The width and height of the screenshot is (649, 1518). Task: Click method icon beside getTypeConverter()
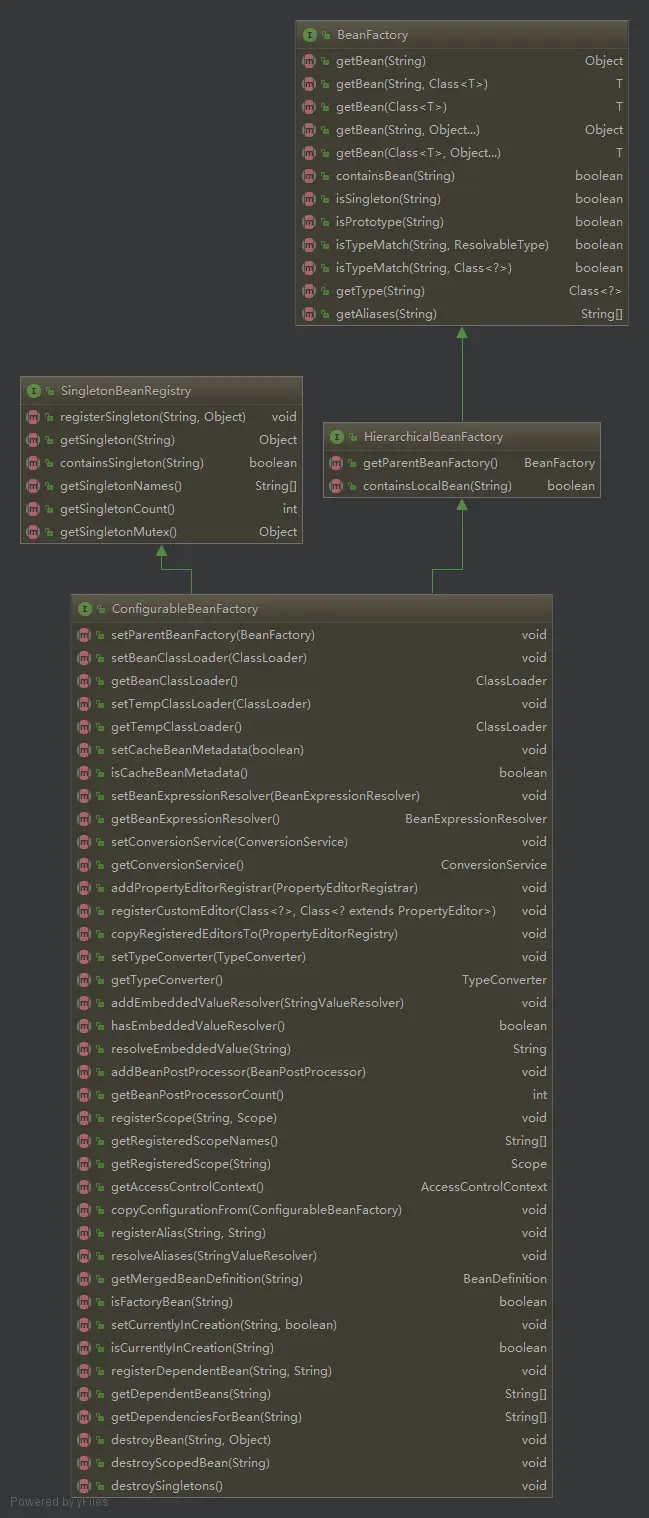[84, 980]
